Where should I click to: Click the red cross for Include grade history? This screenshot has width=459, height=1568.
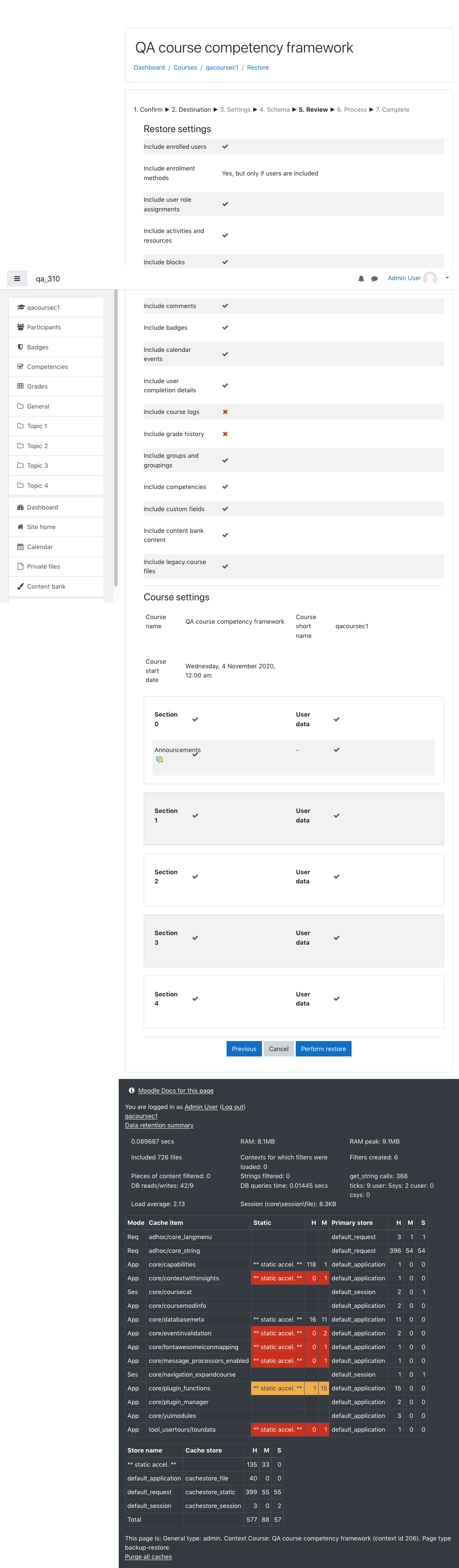225,434
